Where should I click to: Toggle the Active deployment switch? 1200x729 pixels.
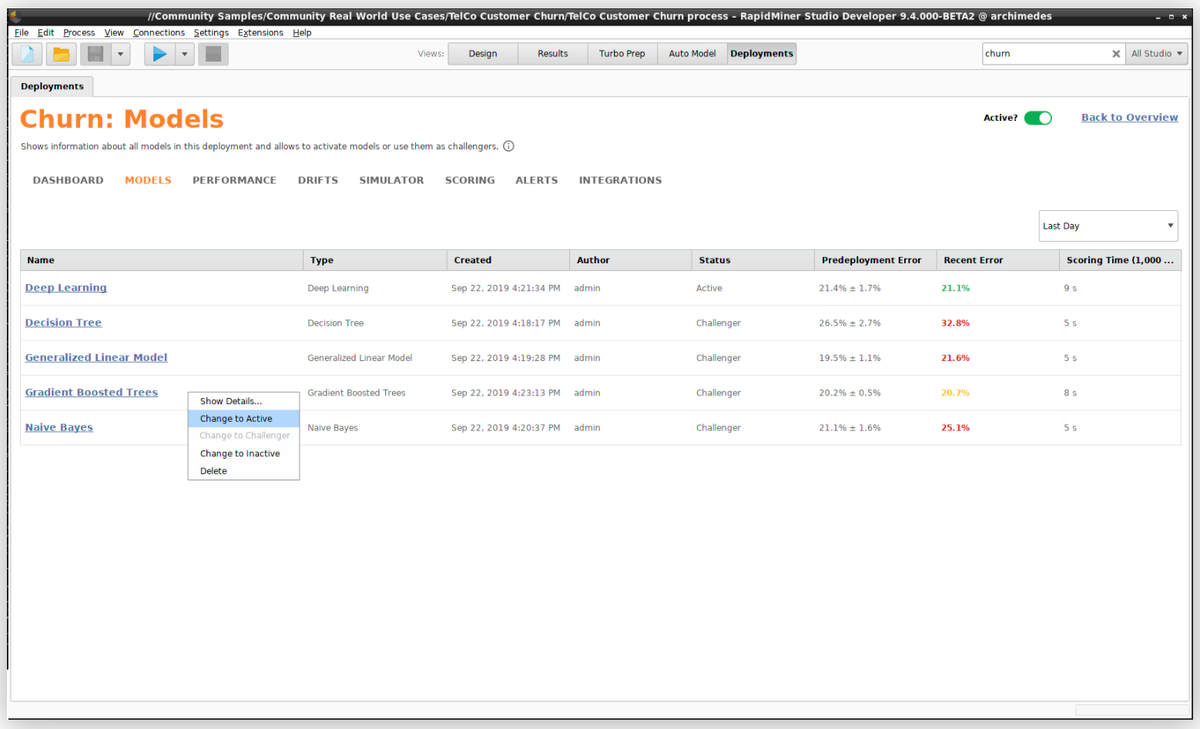pyautogui.click(x=1038, y=118)
